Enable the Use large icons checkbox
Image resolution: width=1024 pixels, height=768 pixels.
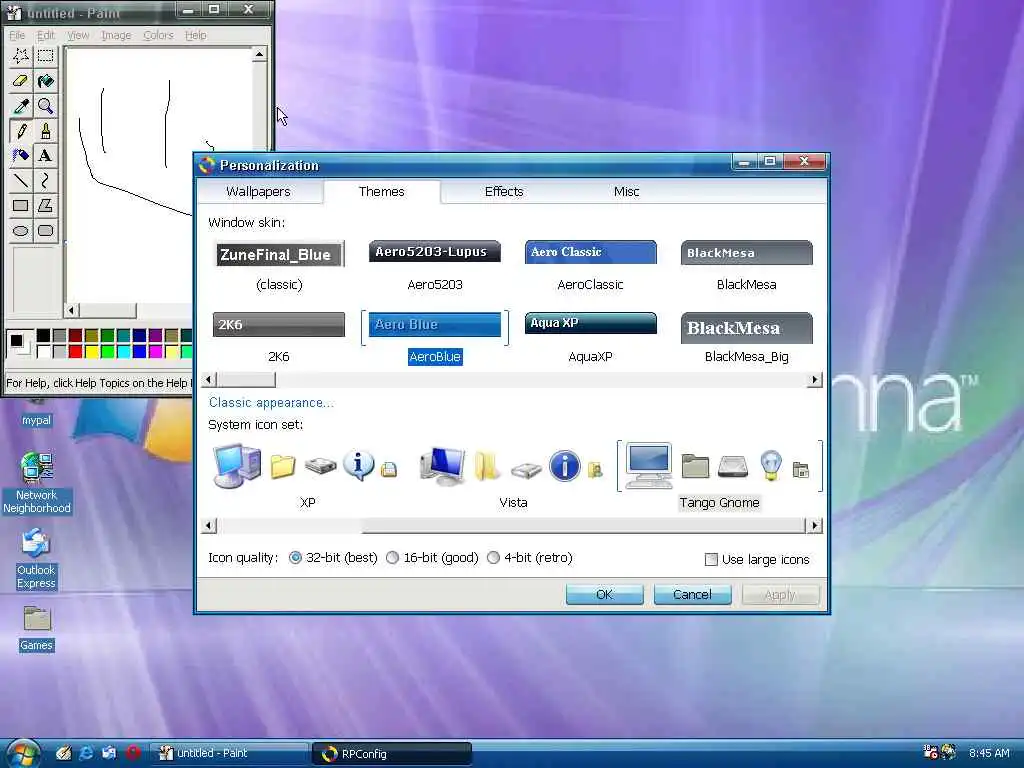point(758,560)
